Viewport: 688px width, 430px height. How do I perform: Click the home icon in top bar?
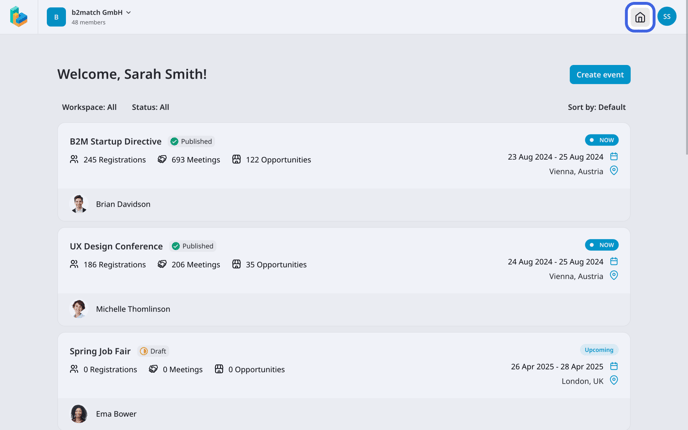tap(640, 17)
